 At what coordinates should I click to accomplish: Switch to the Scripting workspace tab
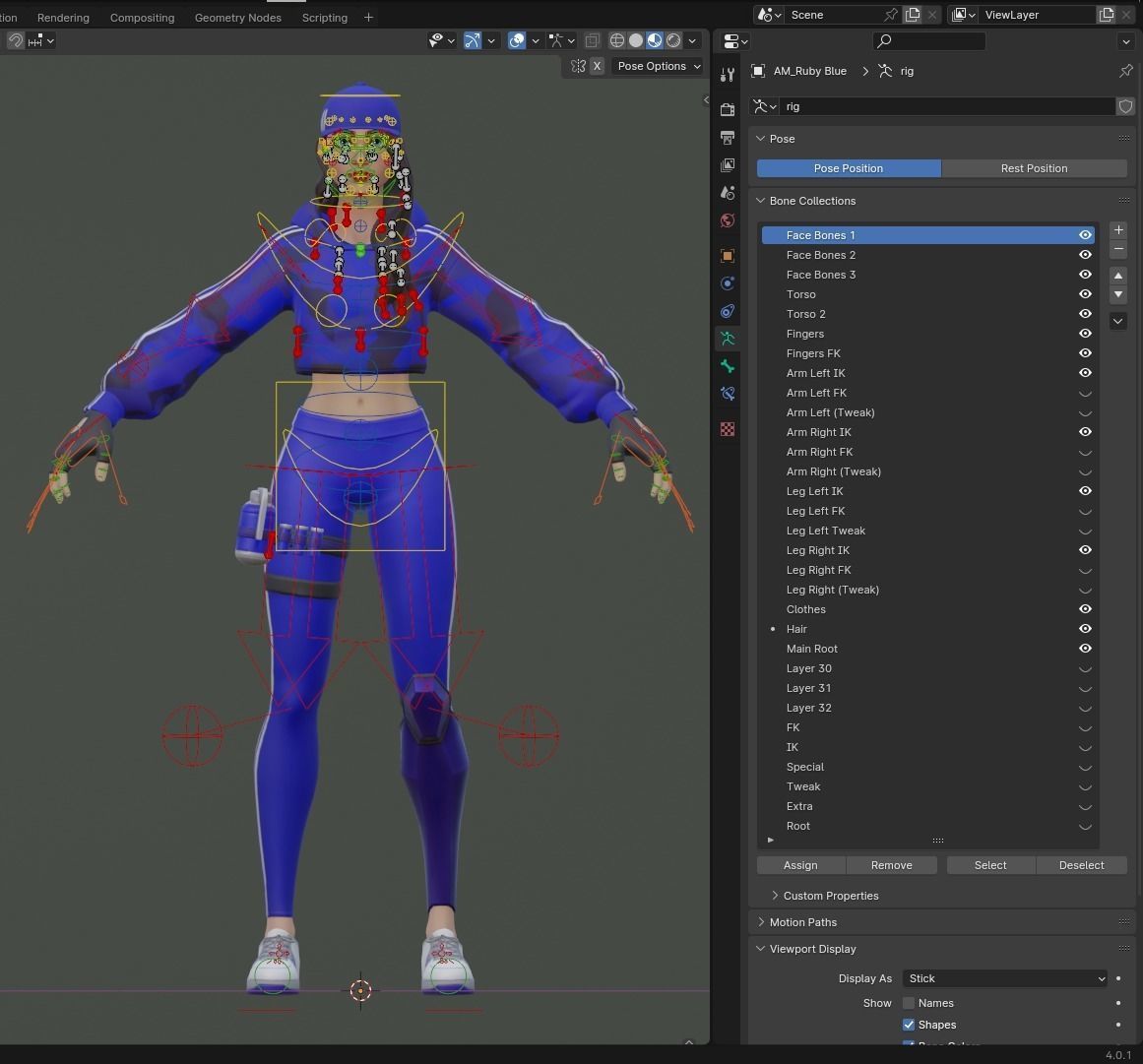(x=324, y=18)
